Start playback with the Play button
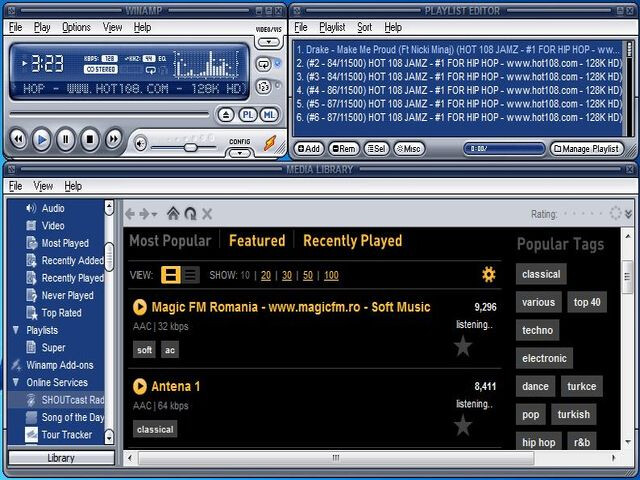The height and width of the screenshot is (480, 640). [42, 140]
